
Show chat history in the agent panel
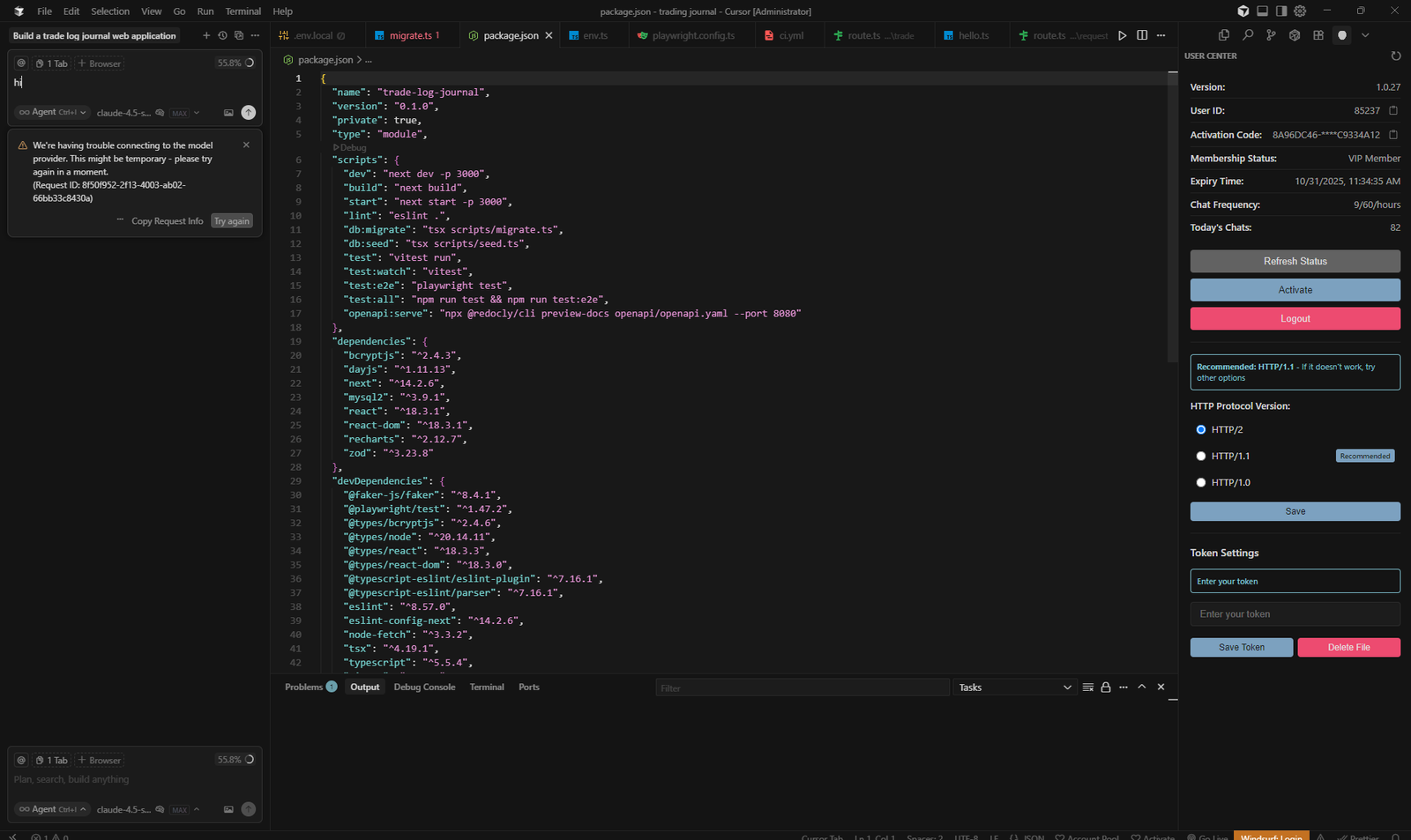coord(222,35)
